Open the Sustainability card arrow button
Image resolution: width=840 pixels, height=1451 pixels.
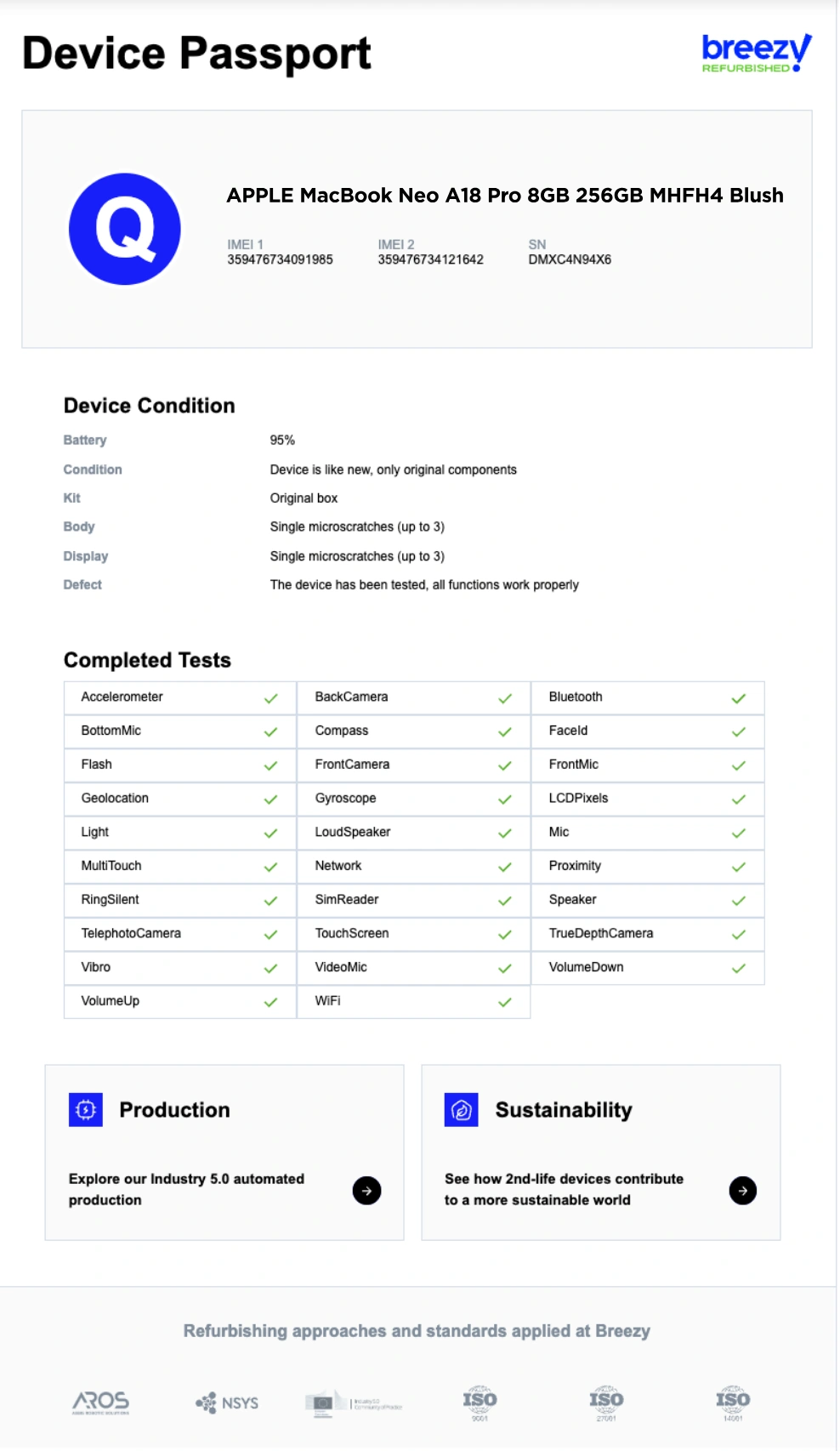pyautogui.click(x=743, y=1190)
